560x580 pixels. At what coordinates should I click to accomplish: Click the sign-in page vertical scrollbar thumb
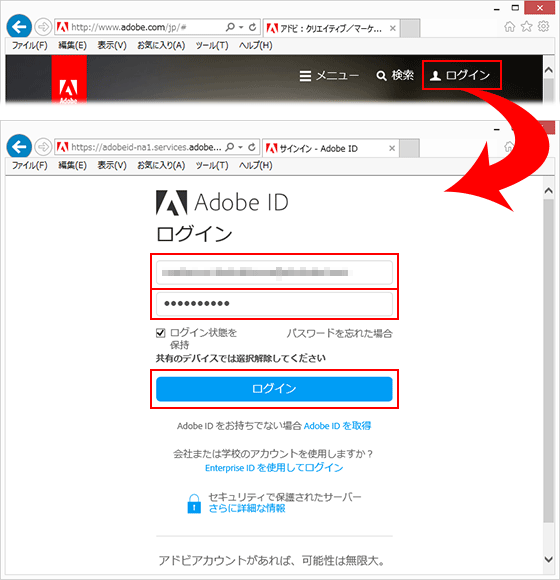click(549, 361)
